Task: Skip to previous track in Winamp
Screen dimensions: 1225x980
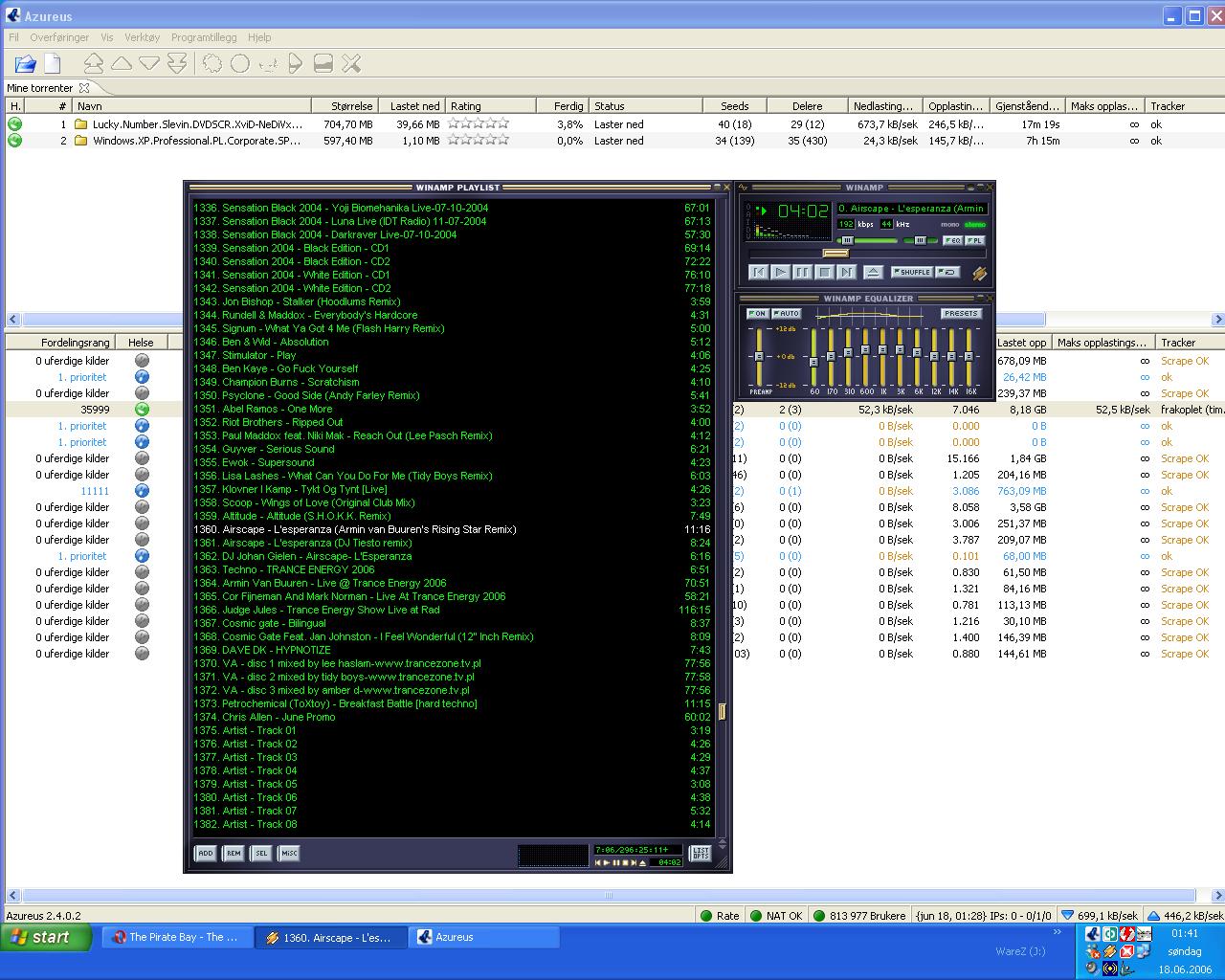Action: [758, 273]
